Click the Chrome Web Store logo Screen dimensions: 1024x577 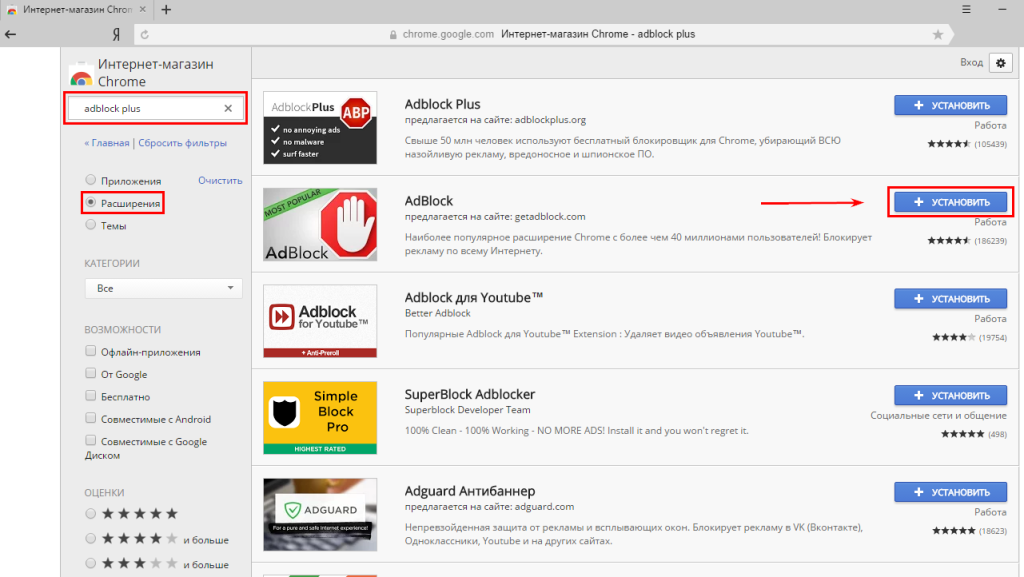coord(82,76)
